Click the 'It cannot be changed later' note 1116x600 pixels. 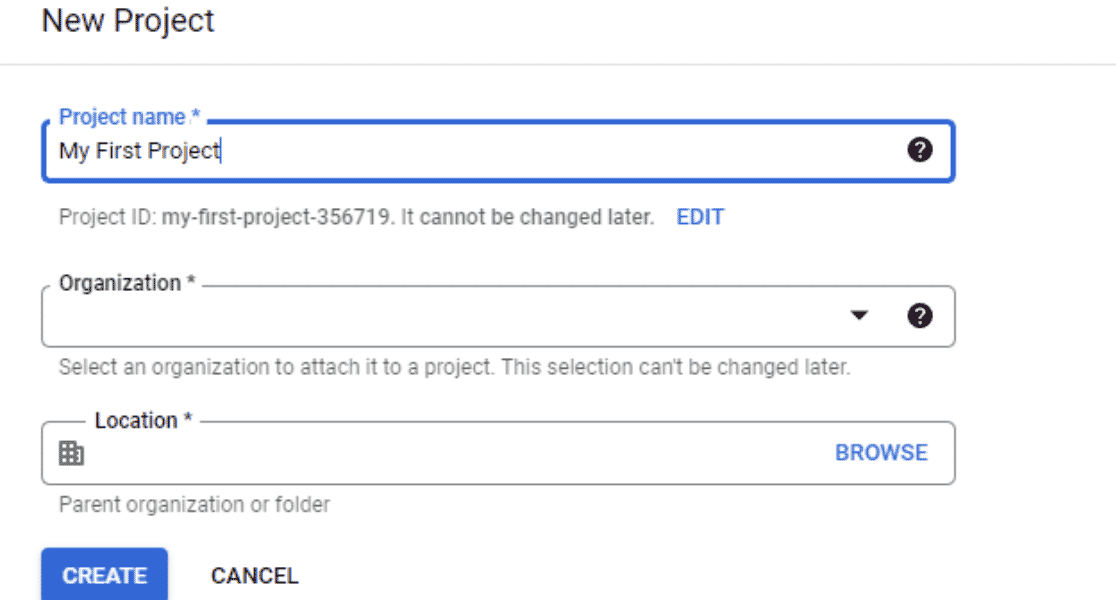point(528,217)
